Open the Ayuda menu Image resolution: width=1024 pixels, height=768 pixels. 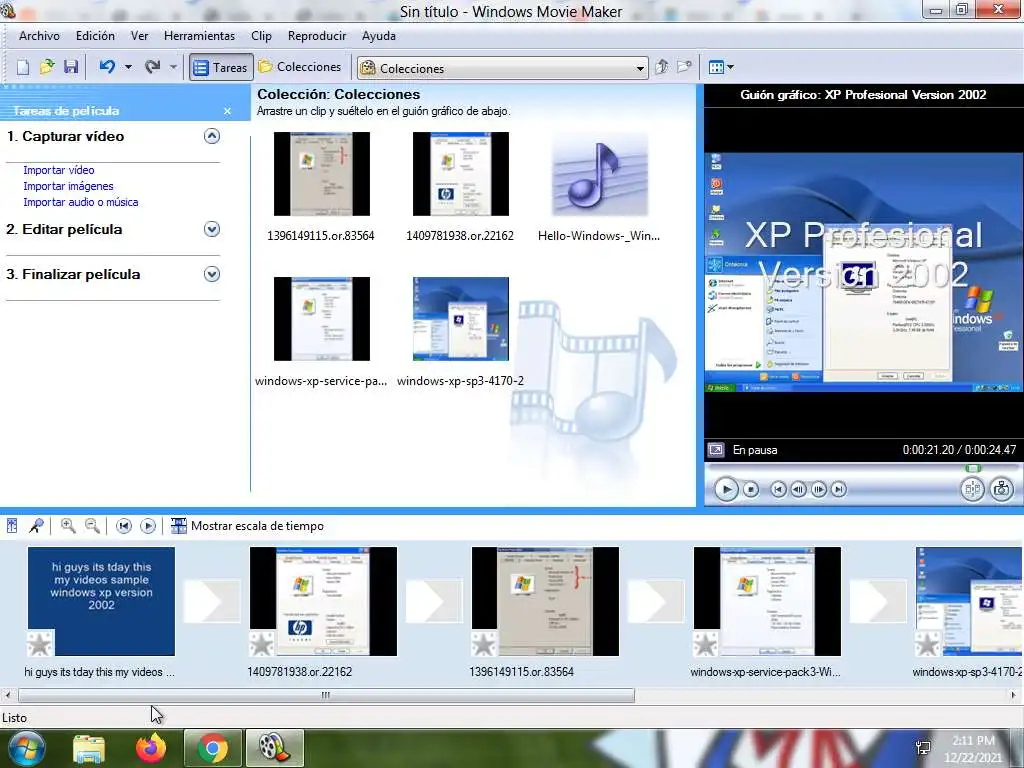[x=379, y=36]
